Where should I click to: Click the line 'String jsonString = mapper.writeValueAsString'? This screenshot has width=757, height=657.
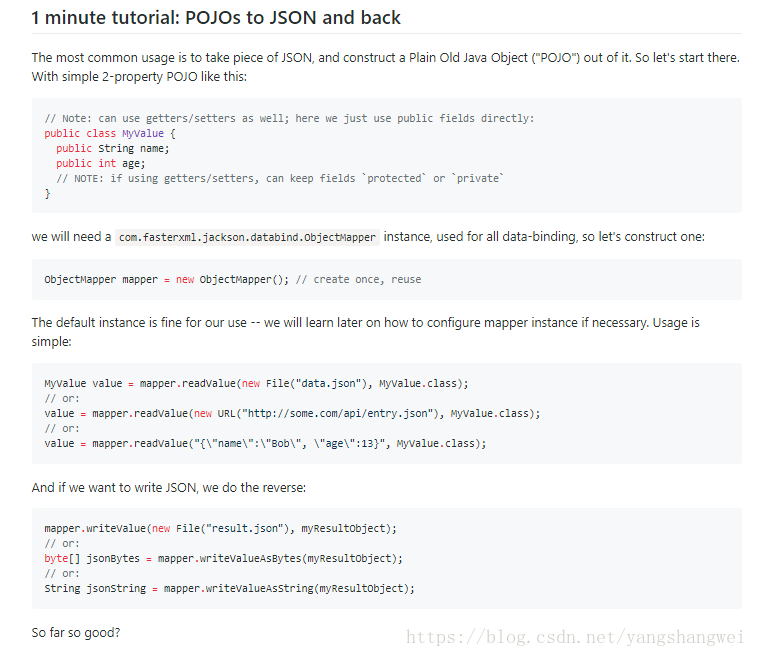(229, 588)
